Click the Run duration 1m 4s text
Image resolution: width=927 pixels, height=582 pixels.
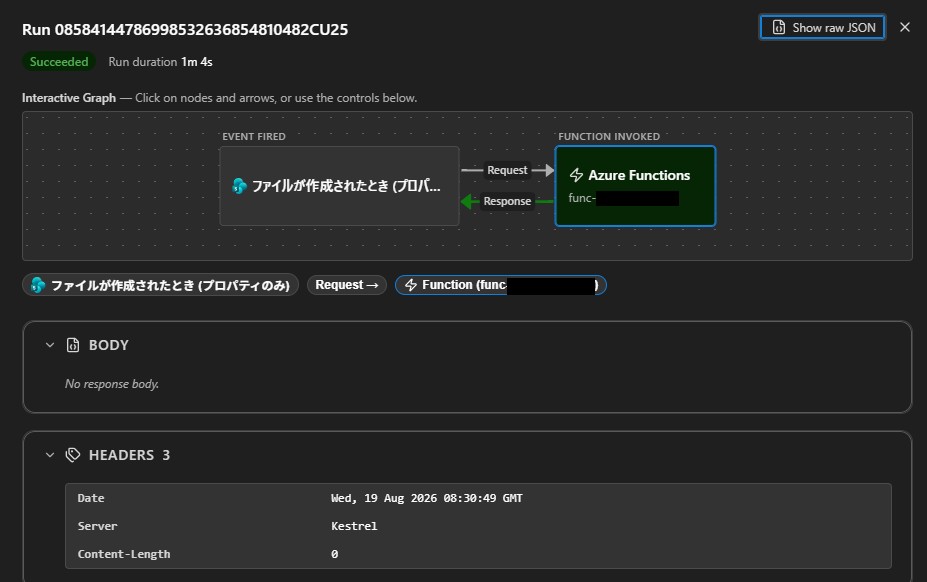(x=160, y=62)
